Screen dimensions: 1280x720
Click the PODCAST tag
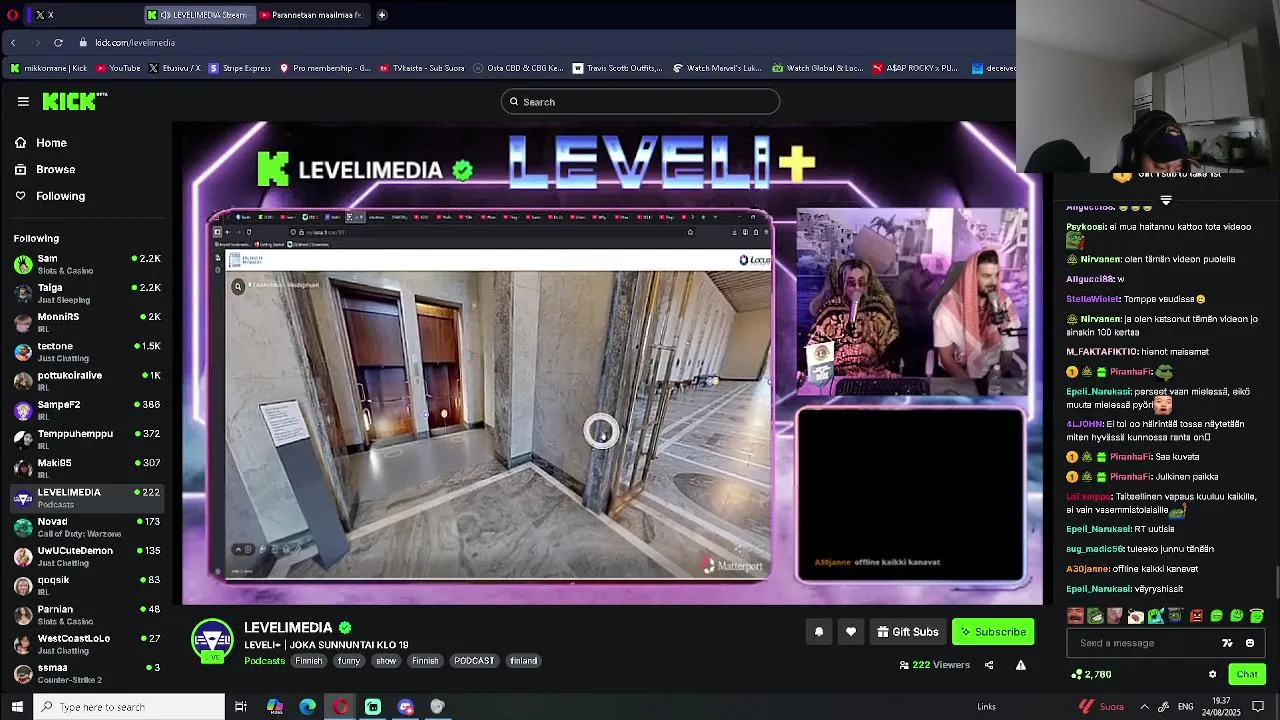[x=474, y=661]
